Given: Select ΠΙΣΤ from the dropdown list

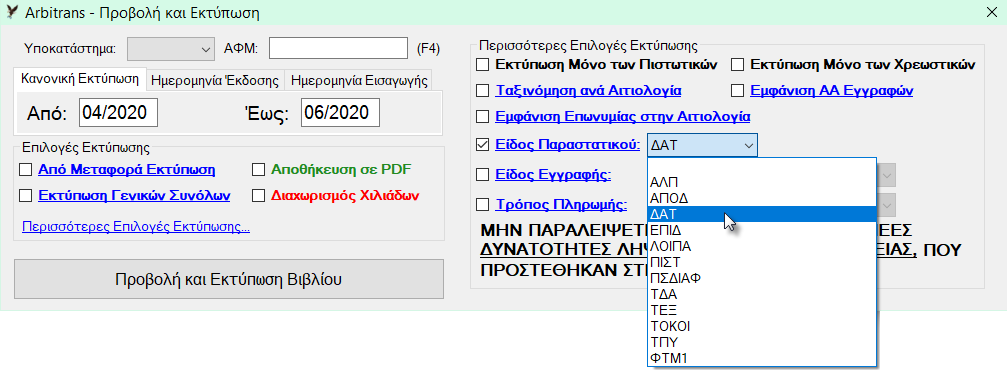Looking at the screenshot, I should (762, 262).
